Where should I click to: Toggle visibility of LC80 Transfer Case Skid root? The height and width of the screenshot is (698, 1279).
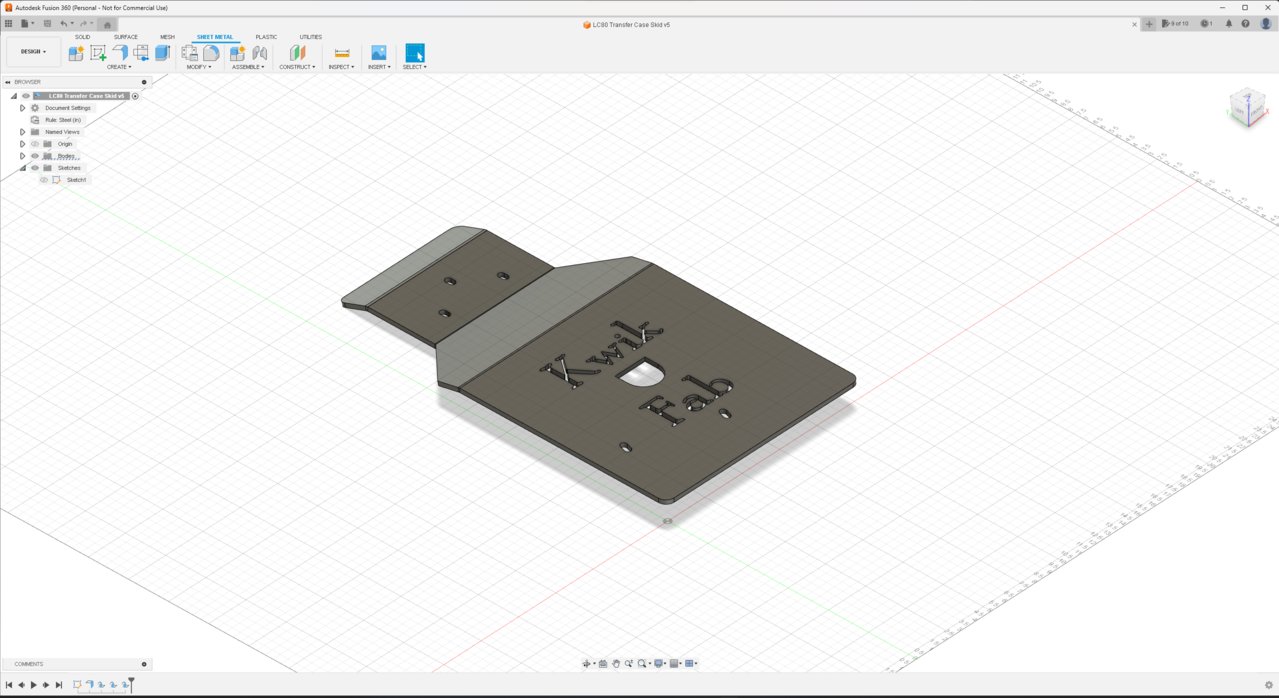(26, 96)
